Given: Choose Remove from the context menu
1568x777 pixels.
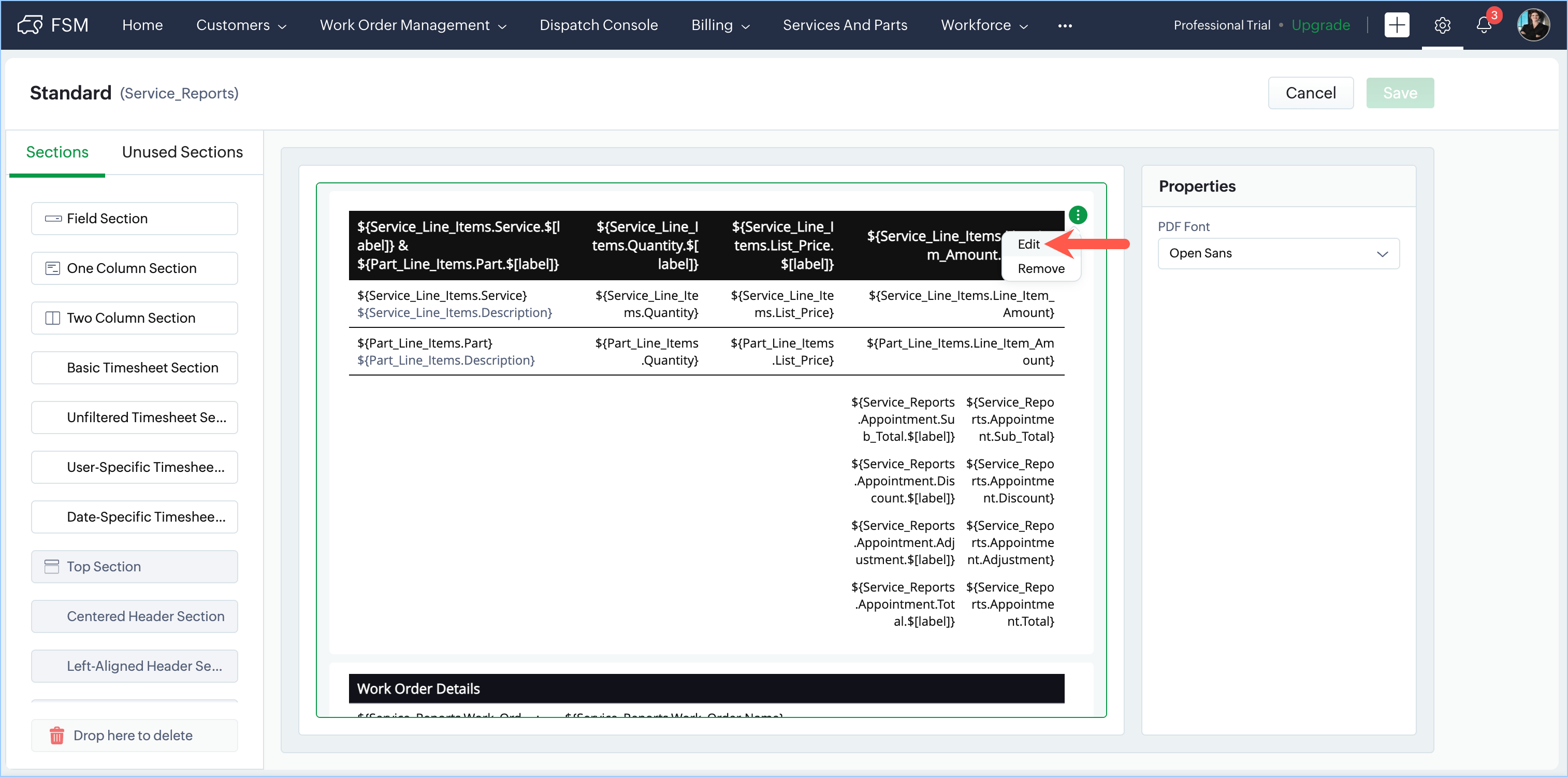Looking at the screenshot, I should click(1040, 268).
